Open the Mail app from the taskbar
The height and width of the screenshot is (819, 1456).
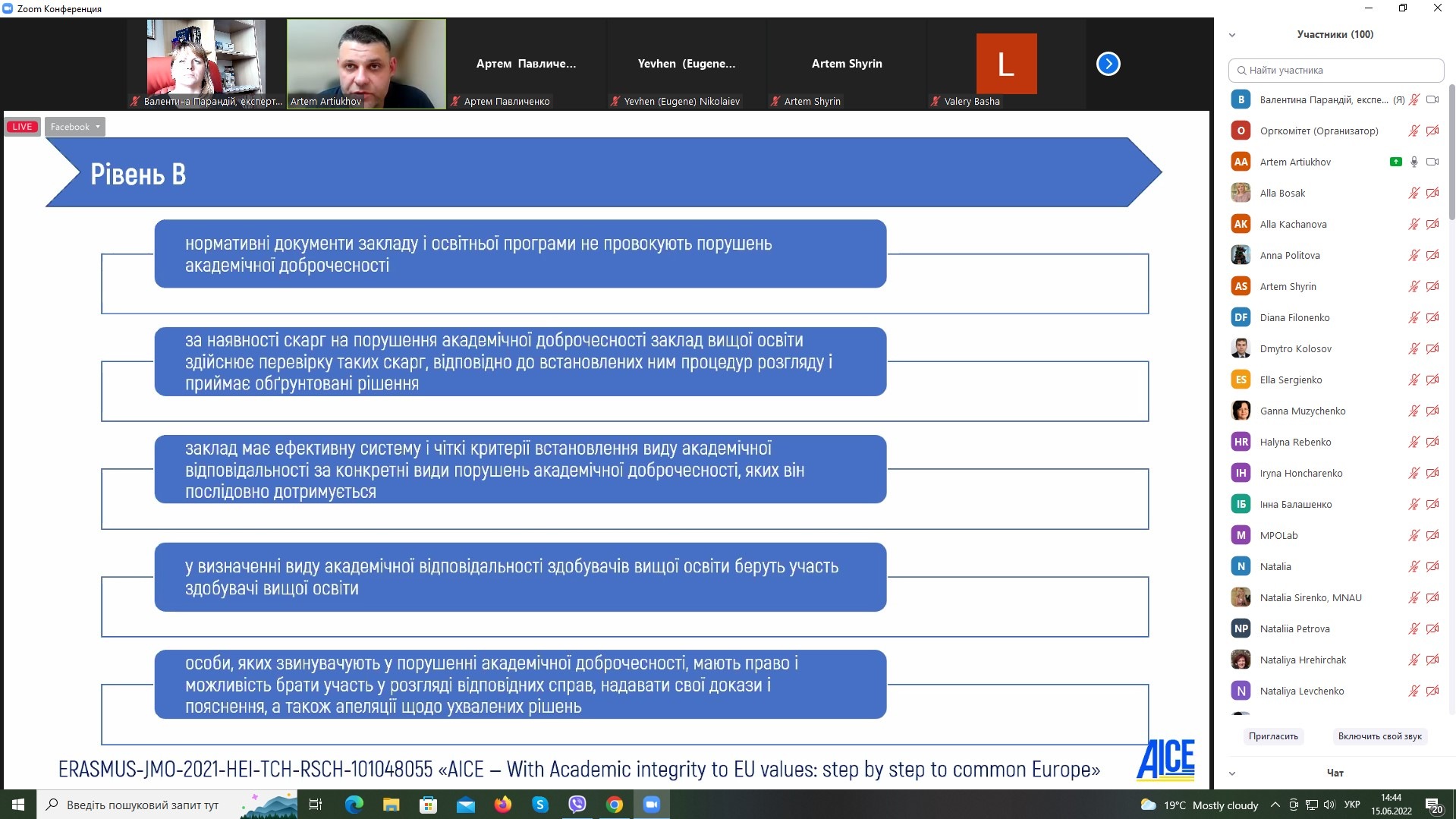pyautogui.click(x=465, y=805)
